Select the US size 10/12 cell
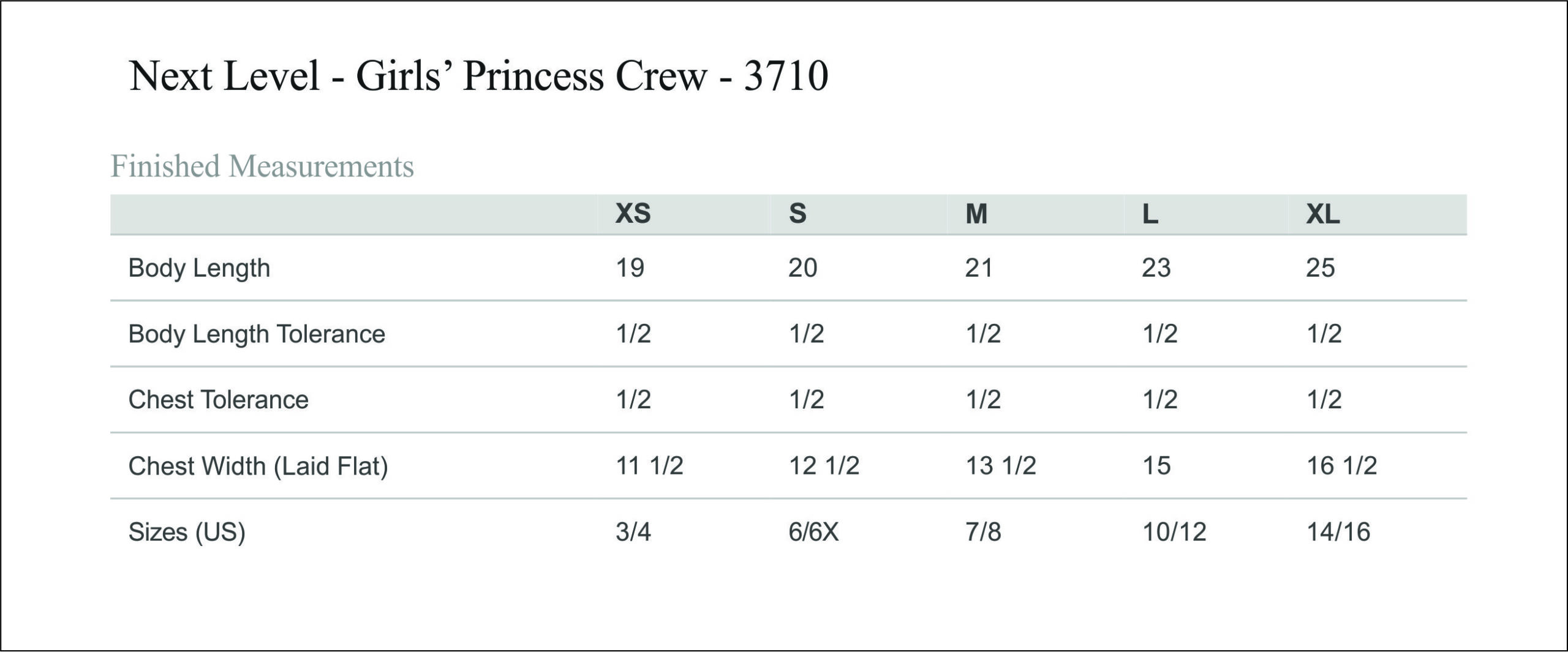Screen dimensions: 1568x652 1174,532
